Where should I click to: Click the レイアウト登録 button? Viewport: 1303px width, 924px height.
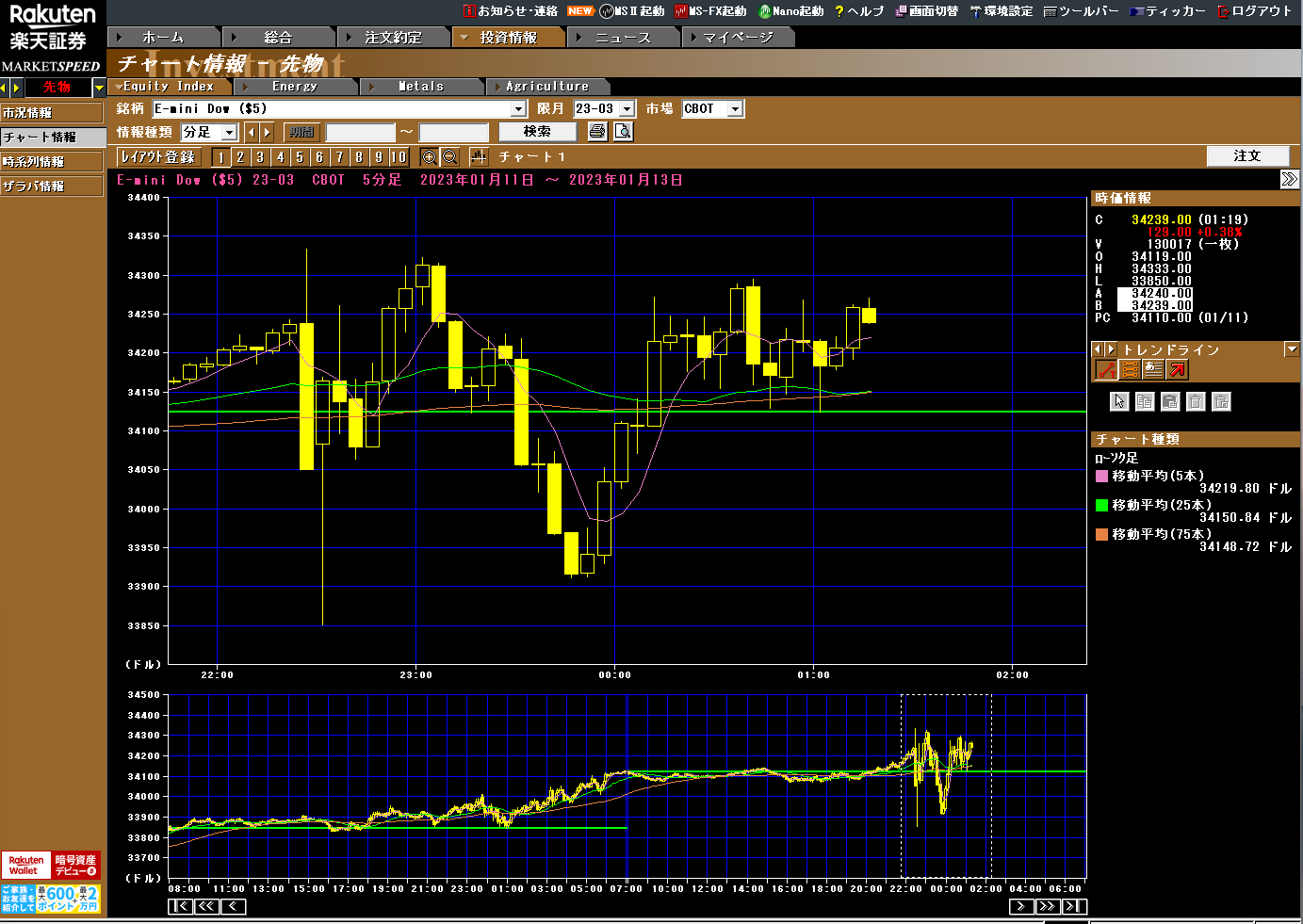click(158, 157)
